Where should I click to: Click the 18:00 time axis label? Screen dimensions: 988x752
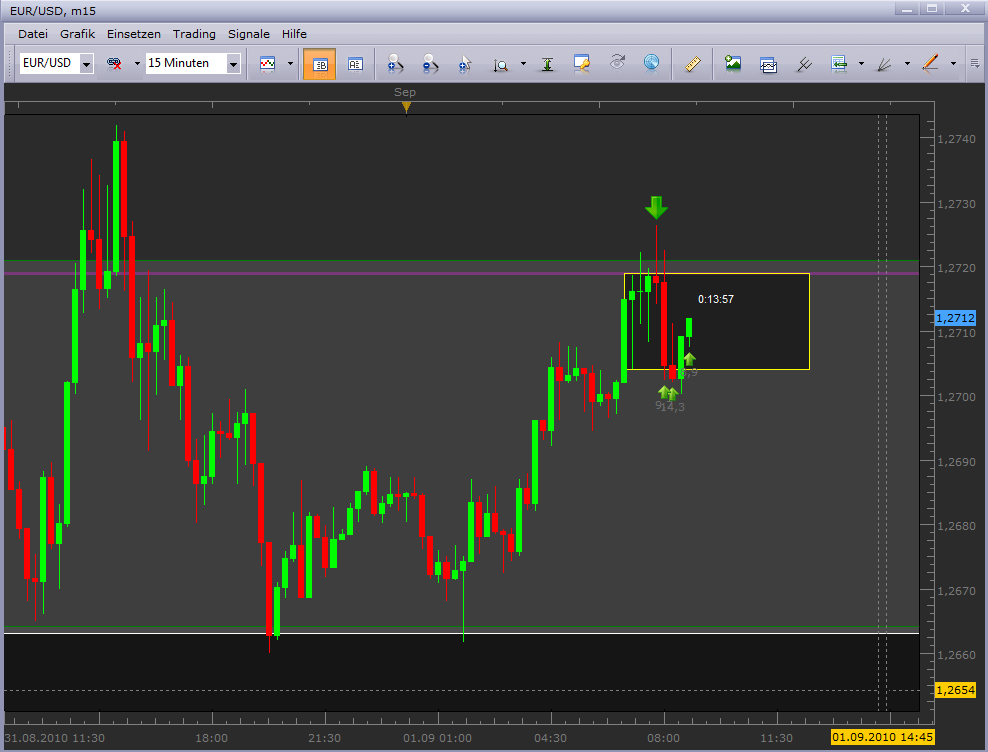tap(212, 738)
